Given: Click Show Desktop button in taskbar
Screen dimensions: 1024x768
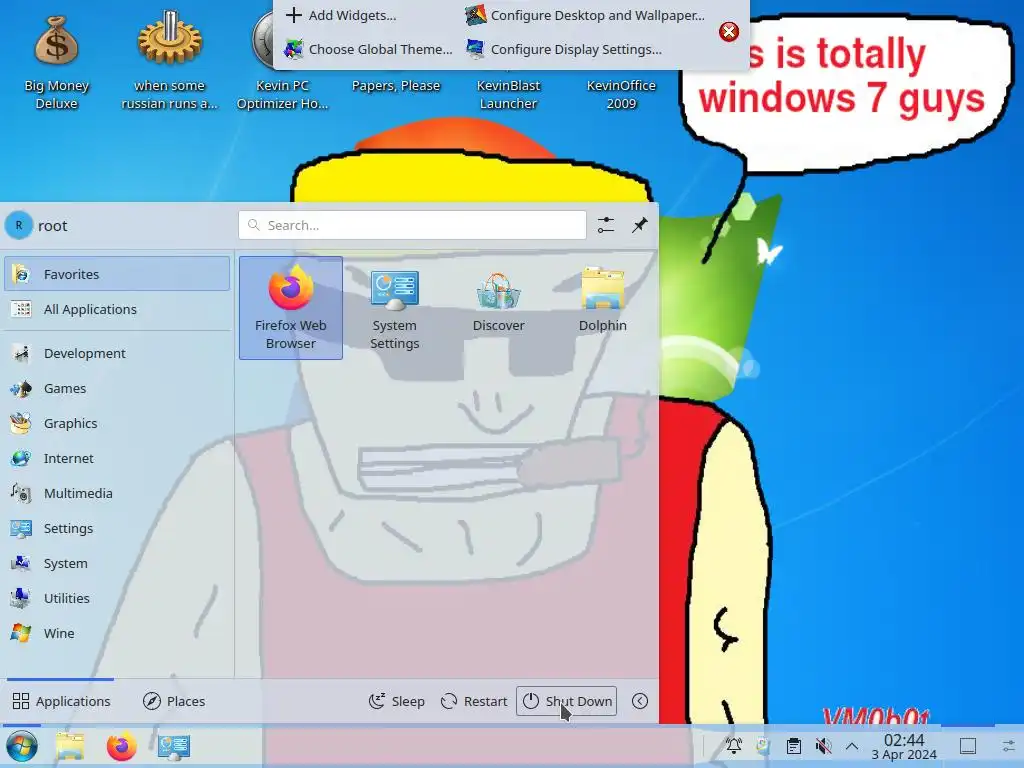Looking at the screenshot, I should pyautogui.click(x=968, y=746).
